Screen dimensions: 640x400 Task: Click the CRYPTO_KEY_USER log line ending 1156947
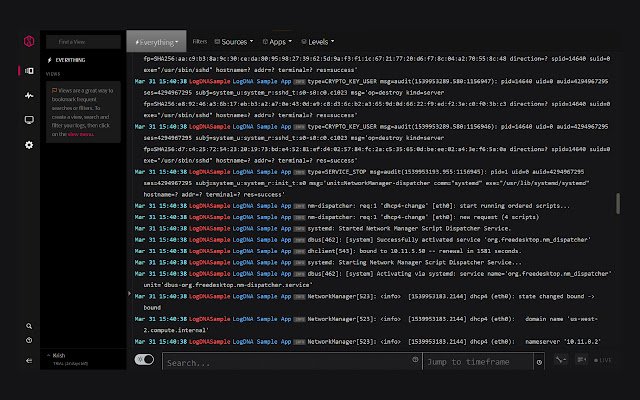372,98
